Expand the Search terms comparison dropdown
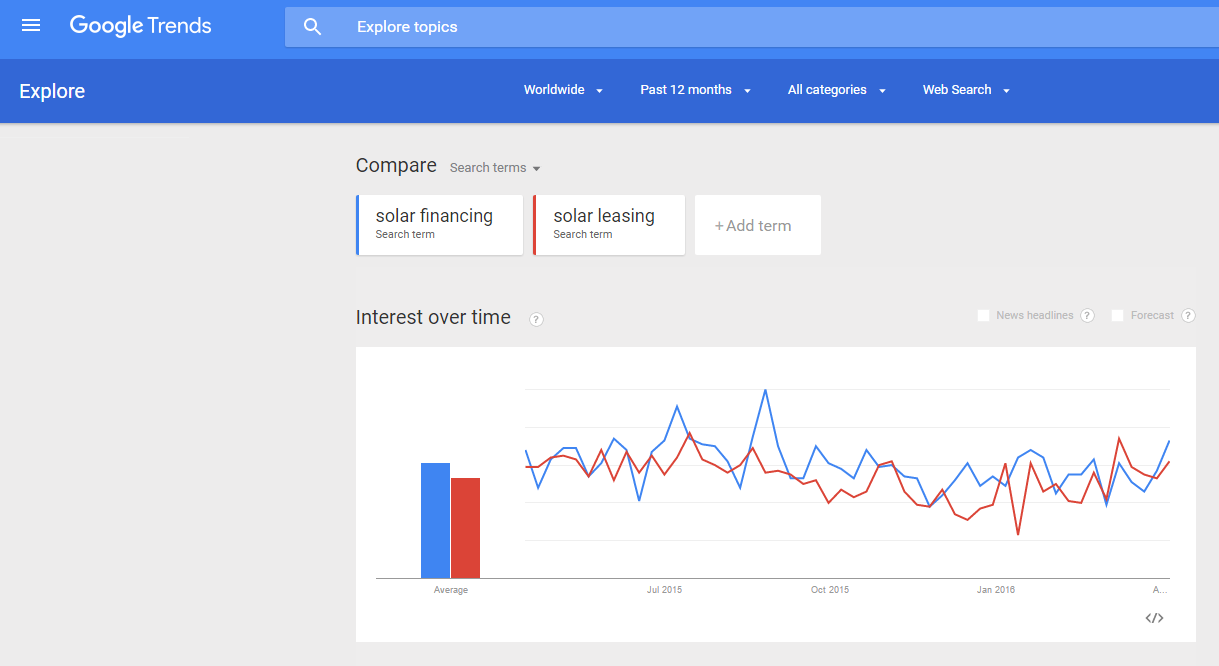 tap(494, 167)
